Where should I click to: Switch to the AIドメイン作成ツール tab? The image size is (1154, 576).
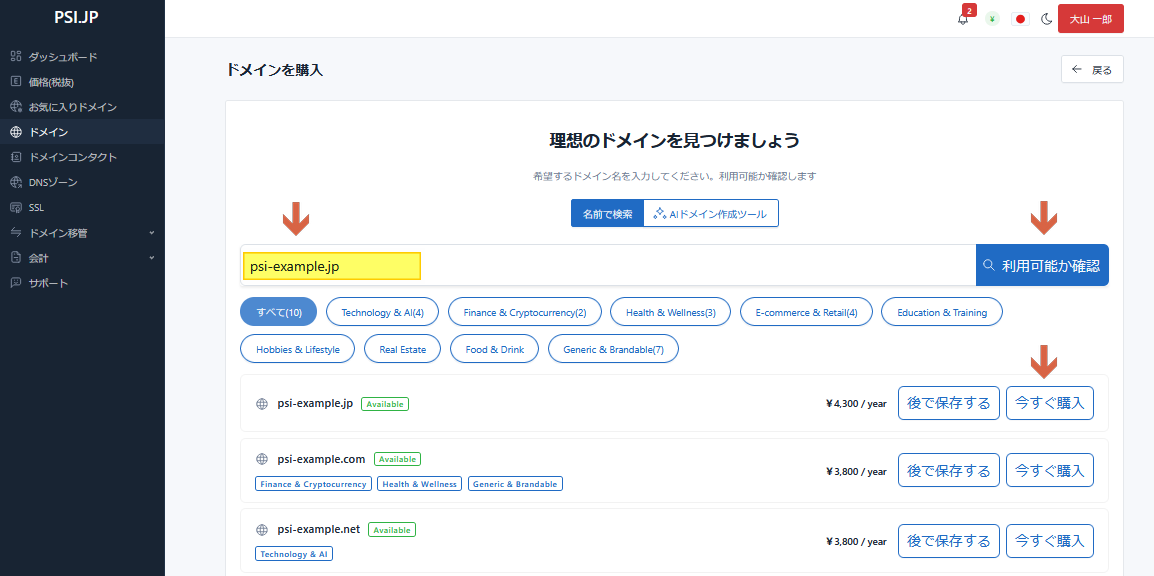[711, 214]
